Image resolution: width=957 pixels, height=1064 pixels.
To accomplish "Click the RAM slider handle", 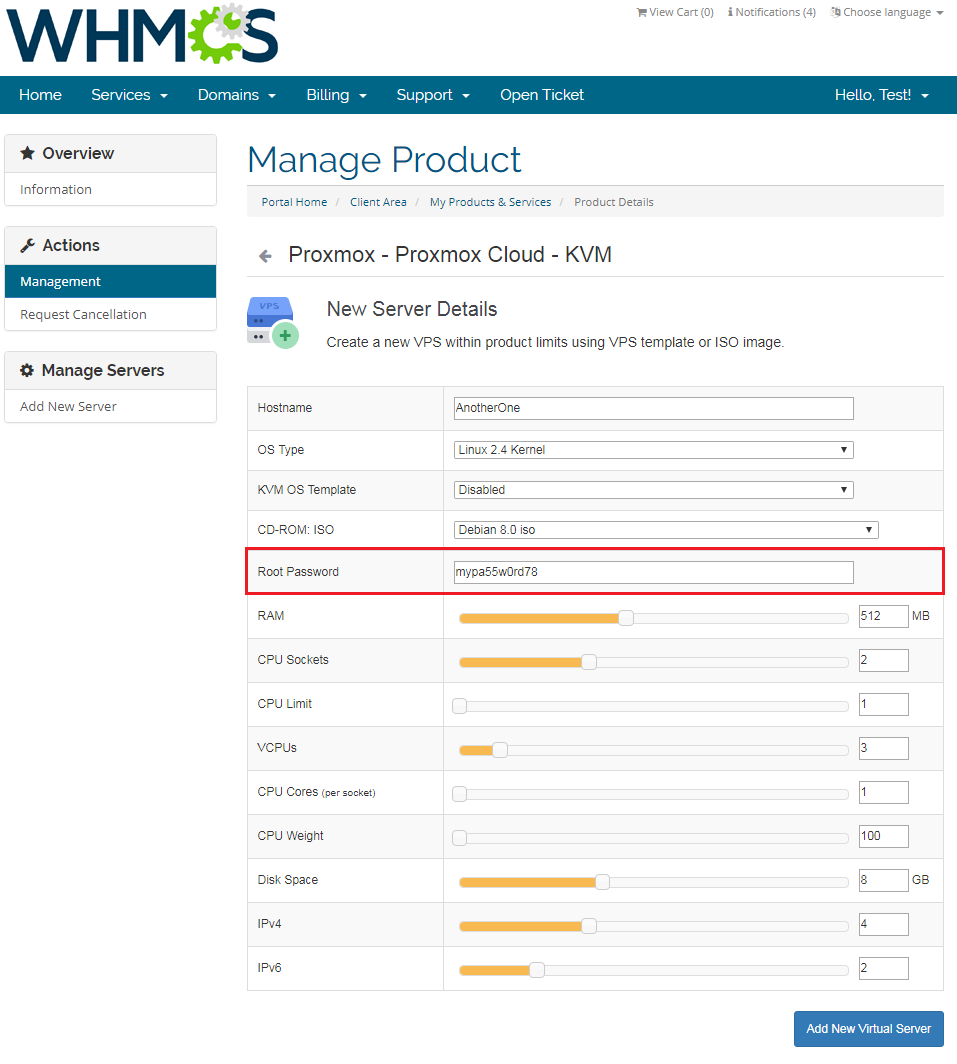I will click(626, 618).
